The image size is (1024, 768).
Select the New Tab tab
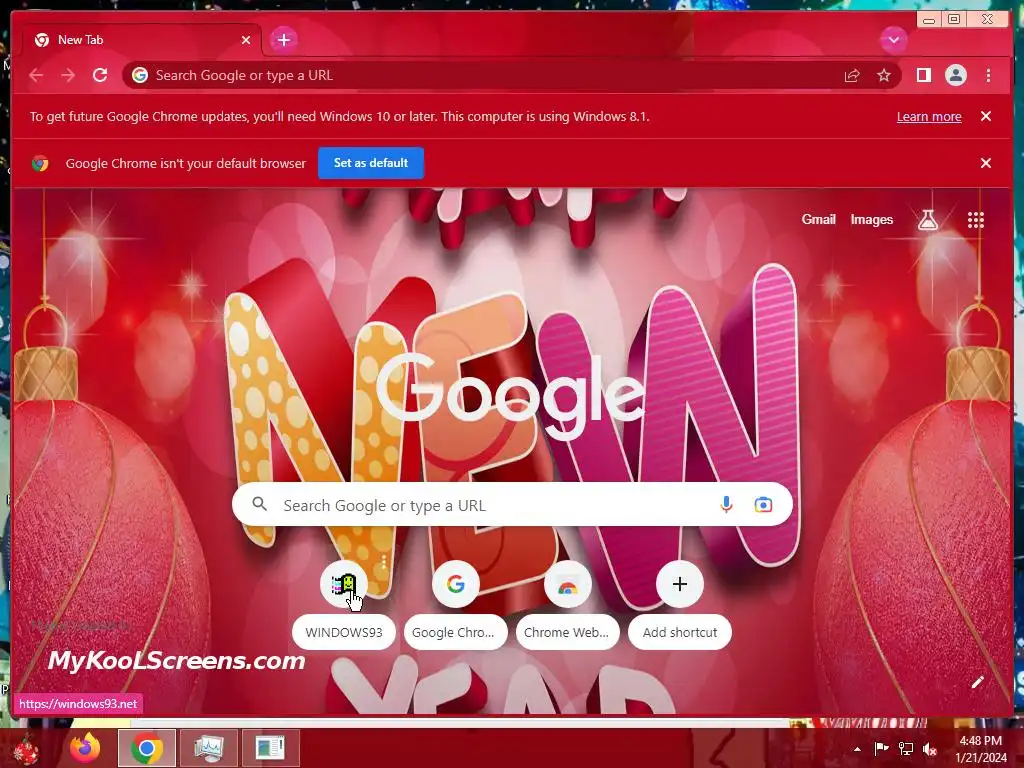tap(142, 40)
